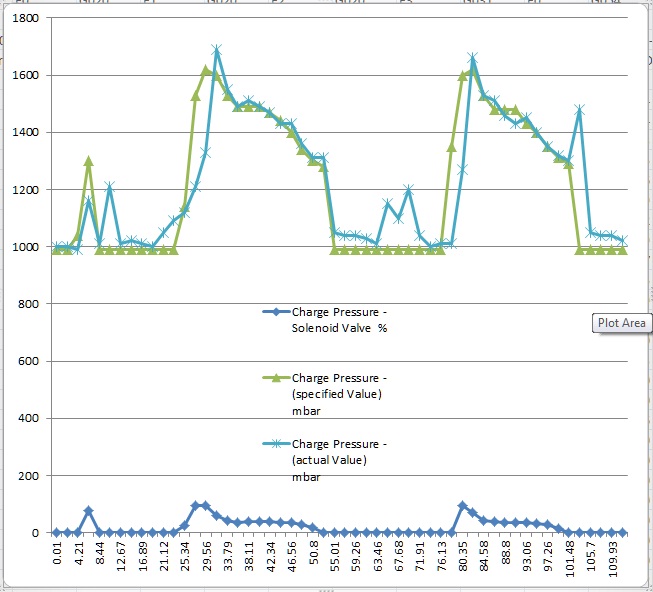Select the 1000 value on the y-axis

pyautogui.click(x=22, y=247)
